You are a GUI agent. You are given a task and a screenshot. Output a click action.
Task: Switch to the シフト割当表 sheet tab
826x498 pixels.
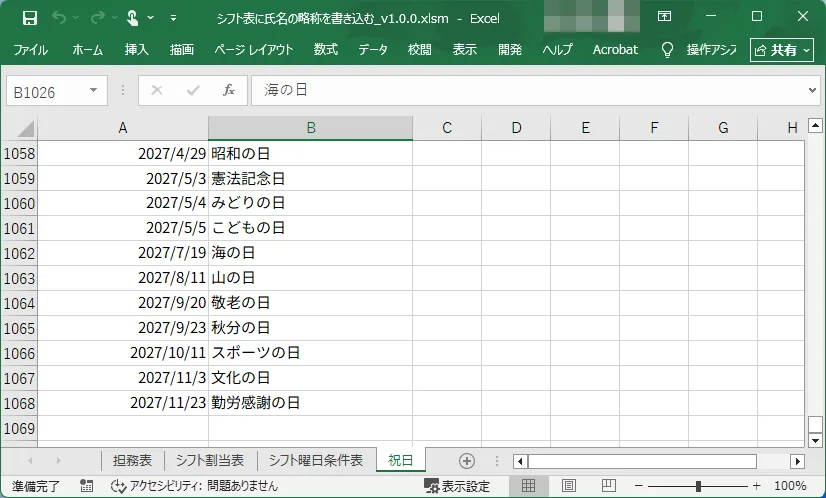(x=210, y=460)
